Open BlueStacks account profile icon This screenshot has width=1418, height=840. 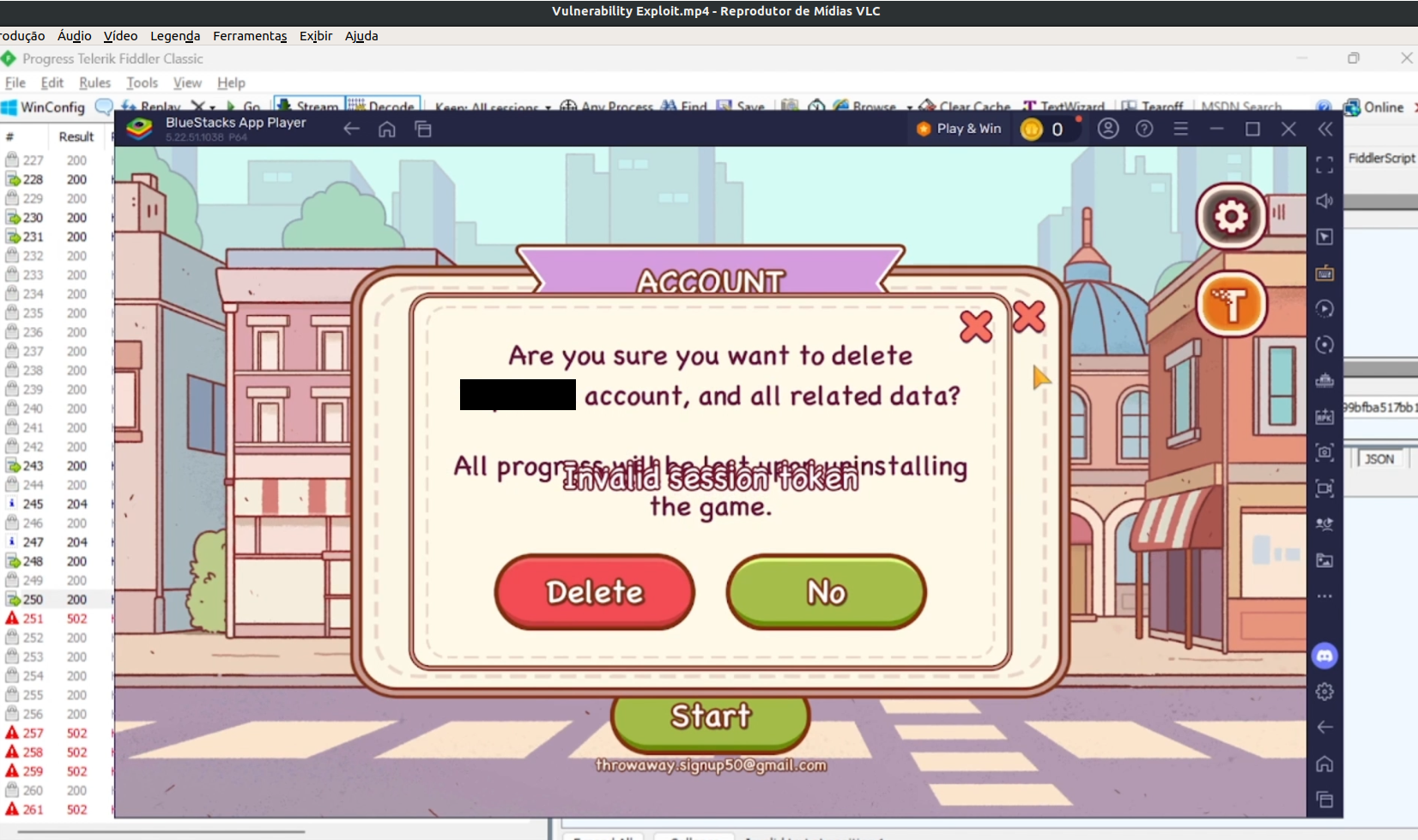point(1108,129)
